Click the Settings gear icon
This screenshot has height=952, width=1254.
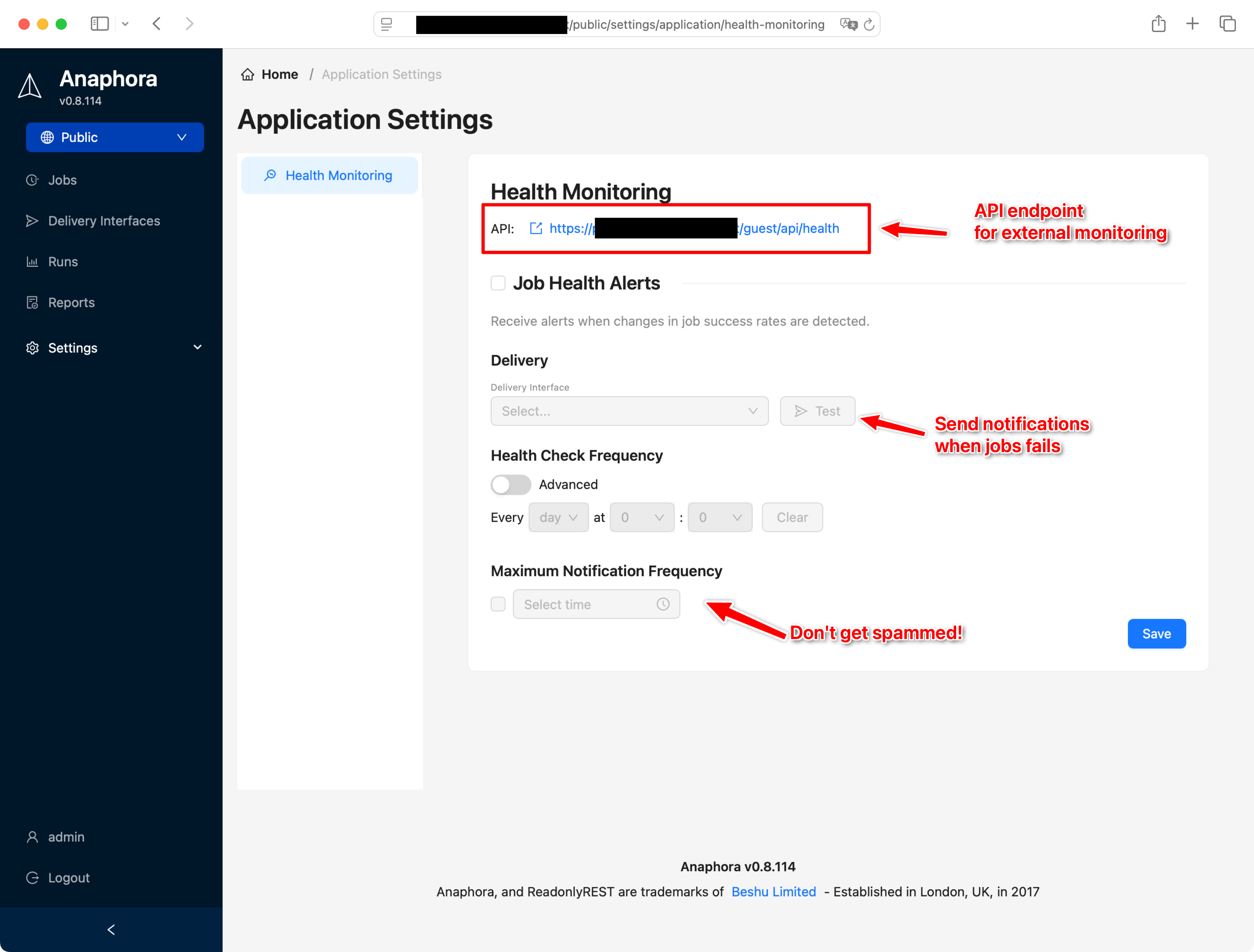32,347
